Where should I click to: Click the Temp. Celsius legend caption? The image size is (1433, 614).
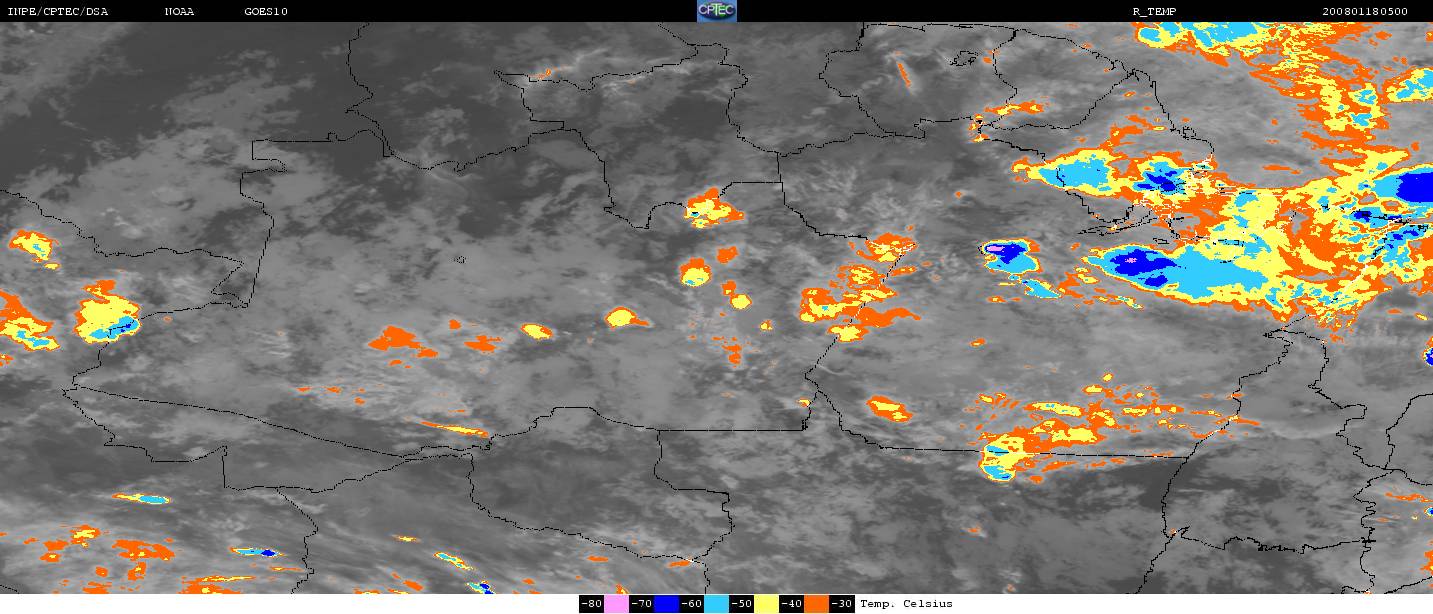[906, 604]
